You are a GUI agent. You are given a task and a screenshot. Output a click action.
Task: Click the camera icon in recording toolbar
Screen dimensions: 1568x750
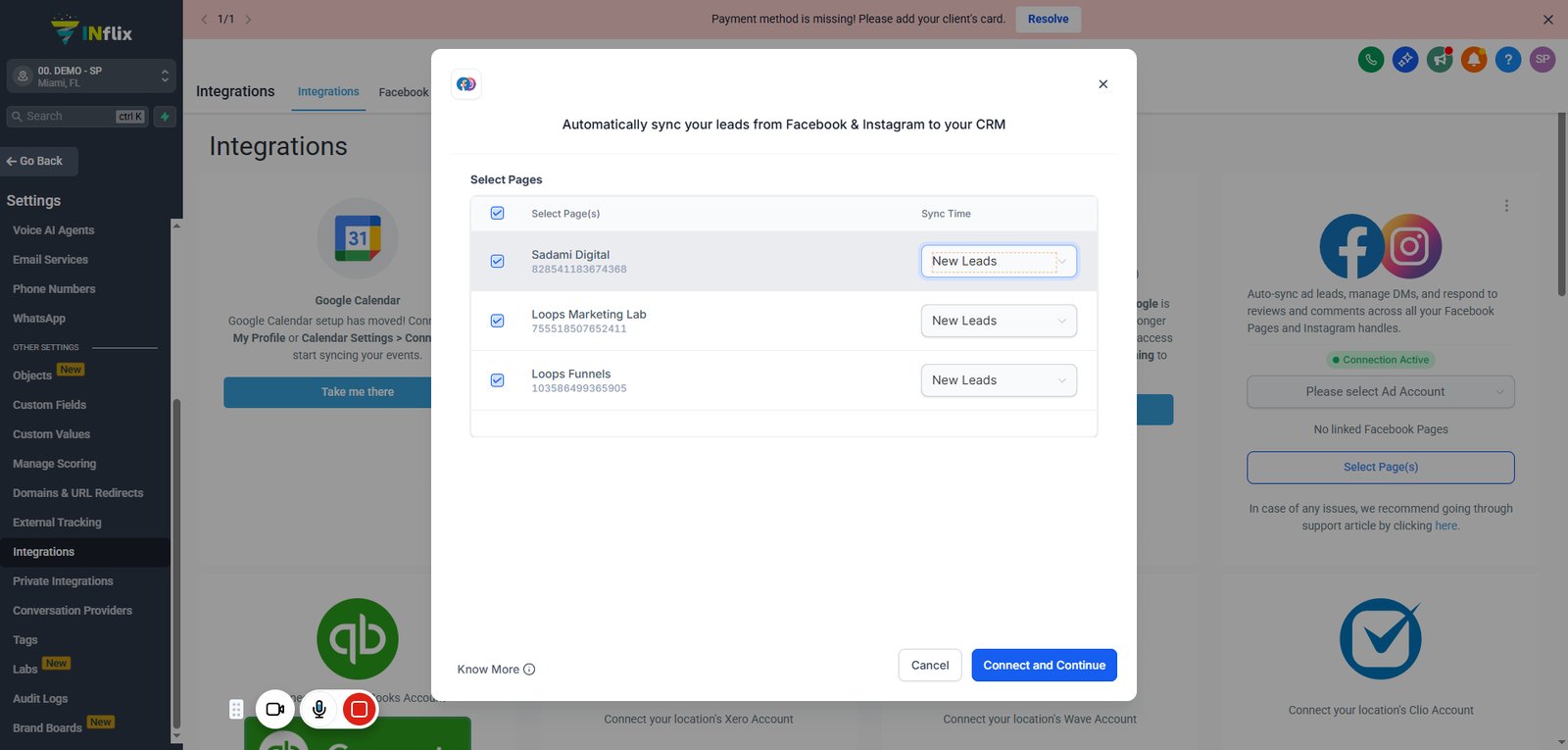[275, 709]
